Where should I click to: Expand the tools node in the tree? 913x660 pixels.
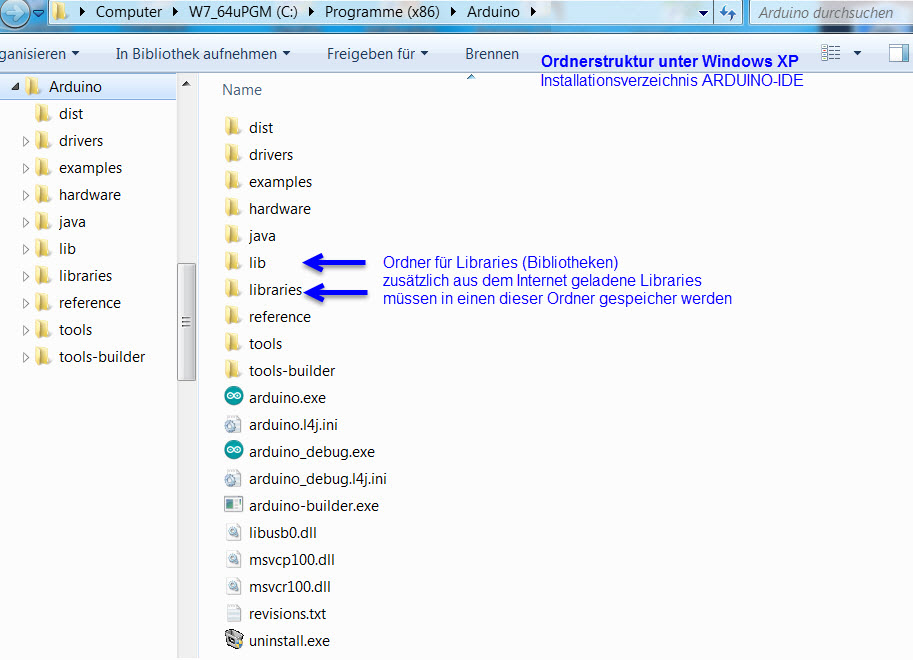point(25,330)
